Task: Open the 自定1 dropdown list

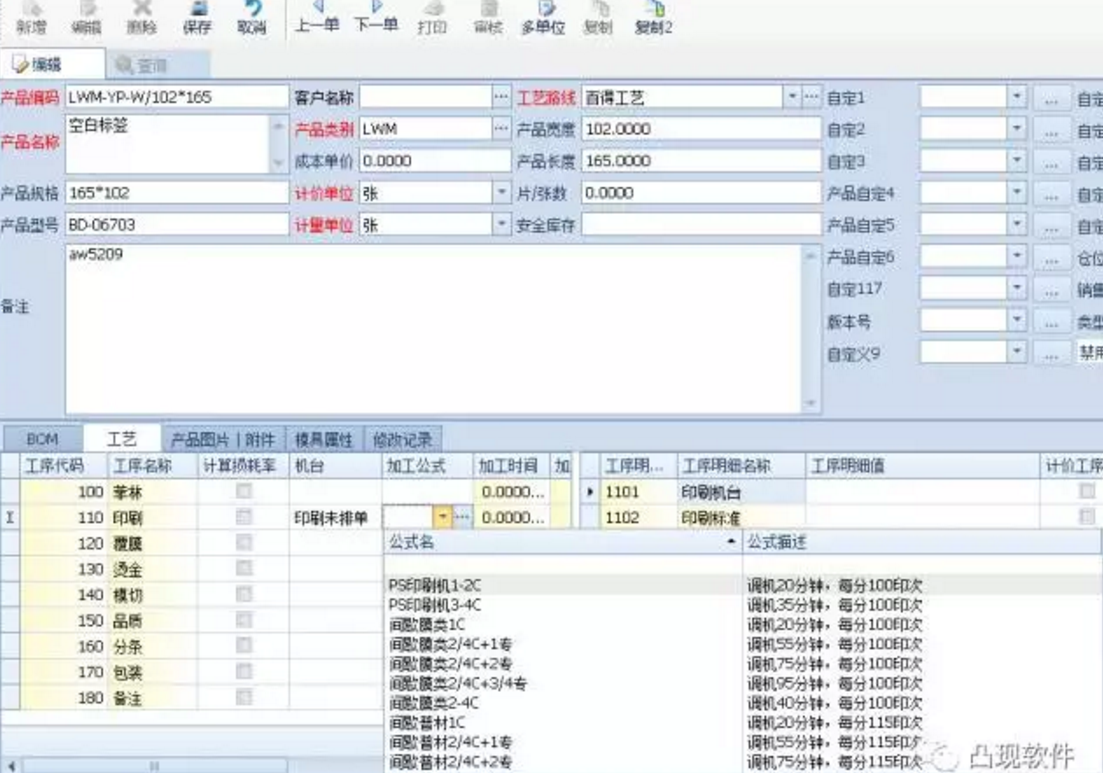Action: tap(1016, 98)
